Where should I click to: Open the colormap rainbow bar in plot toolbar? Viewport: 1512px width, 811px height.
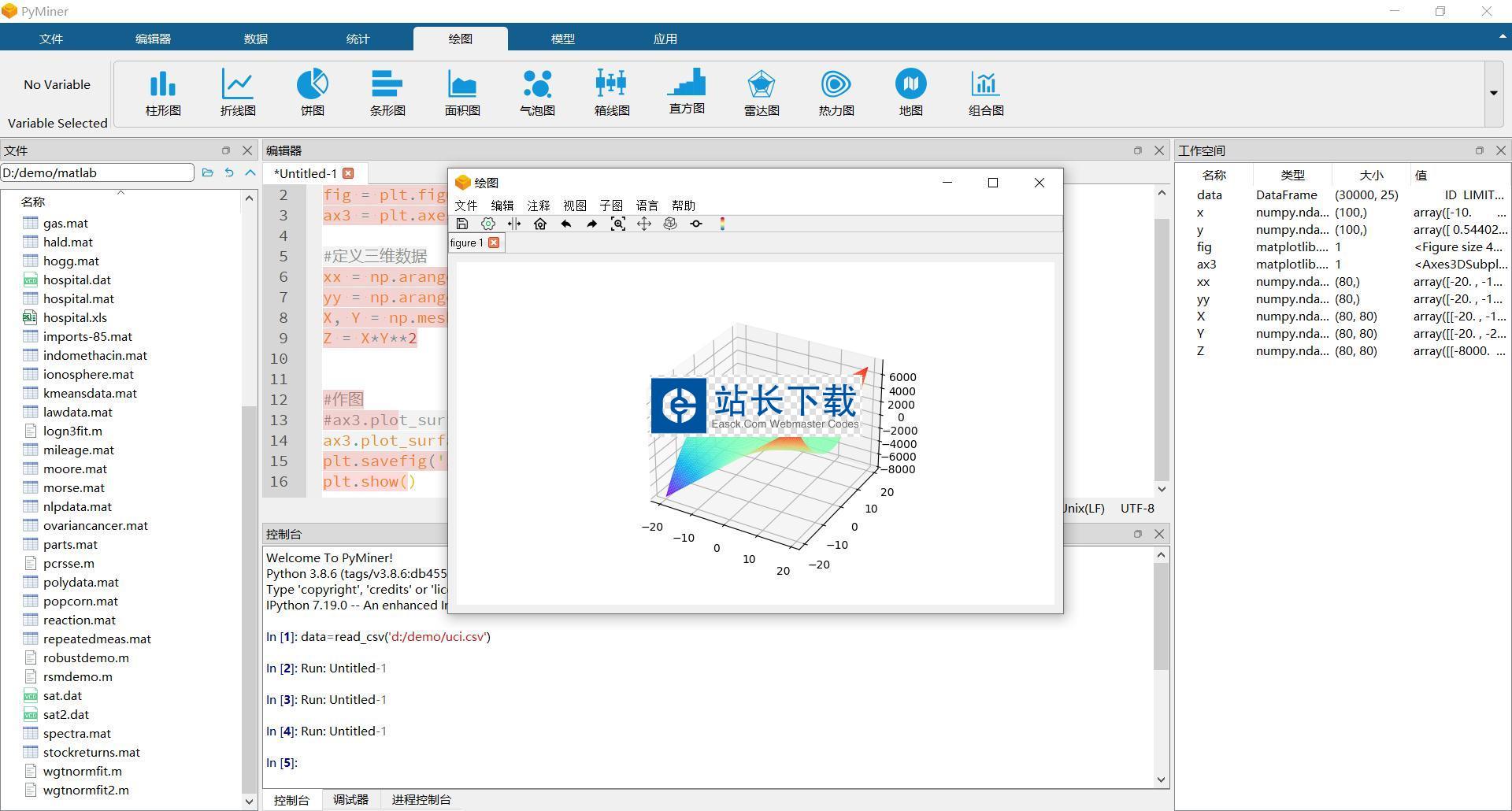(722, 224)
